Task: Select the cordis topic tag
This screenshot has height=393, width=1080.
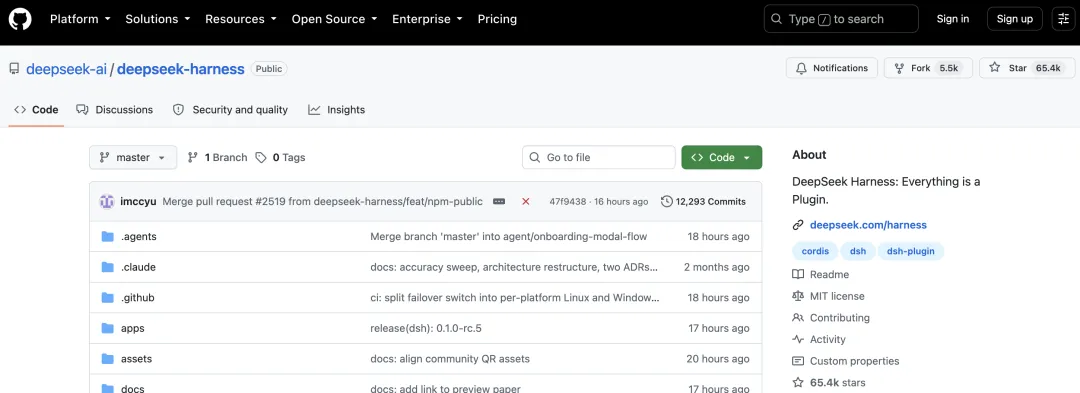Action: pos(816,251)
